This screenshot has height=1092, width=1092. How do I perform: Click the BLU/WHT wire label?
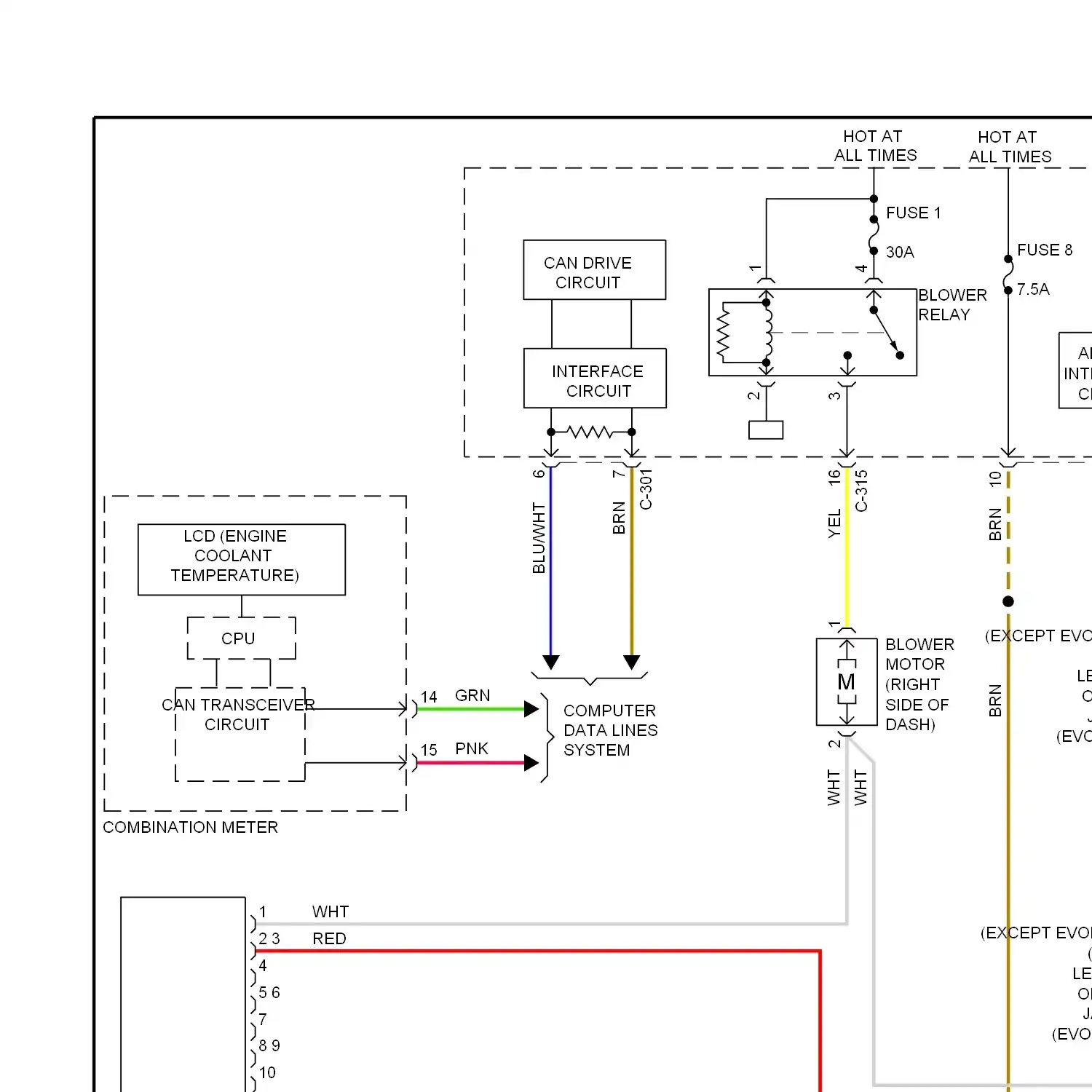(539, 538)
